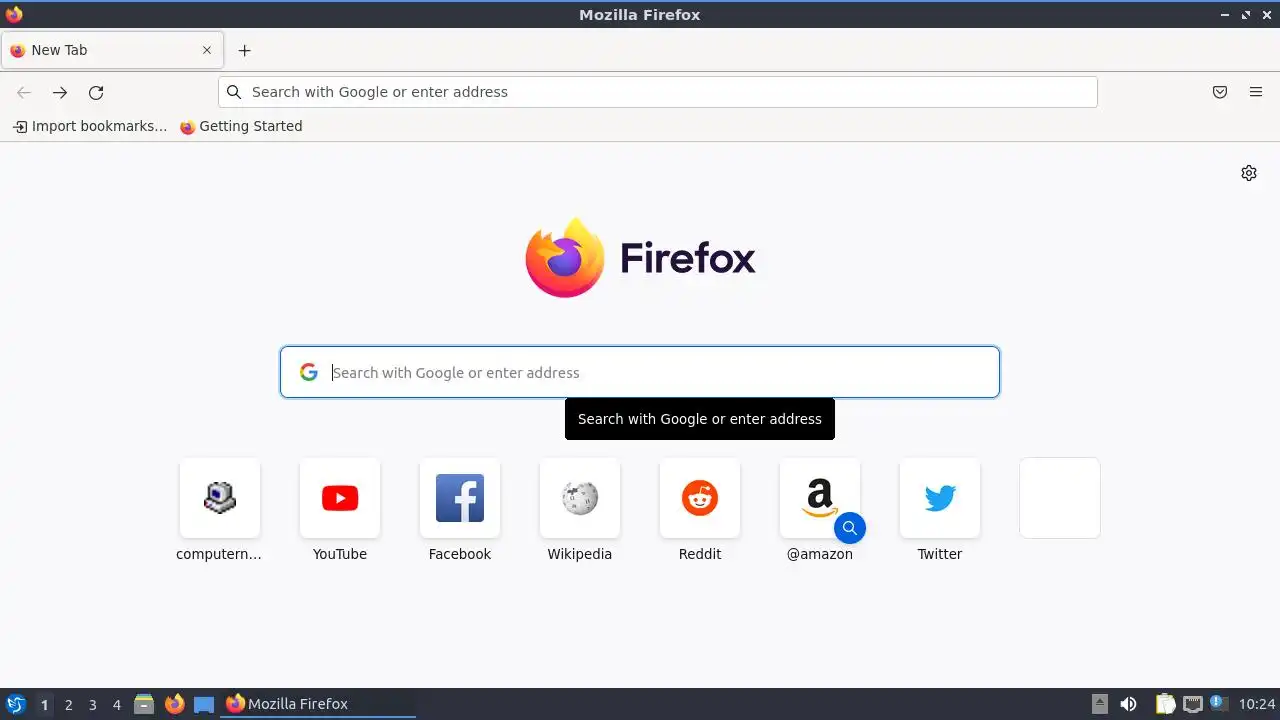Screen dimensions: 1280x720
Task: Switch to virtual desktop 3
Action: [x=92, y=705]
